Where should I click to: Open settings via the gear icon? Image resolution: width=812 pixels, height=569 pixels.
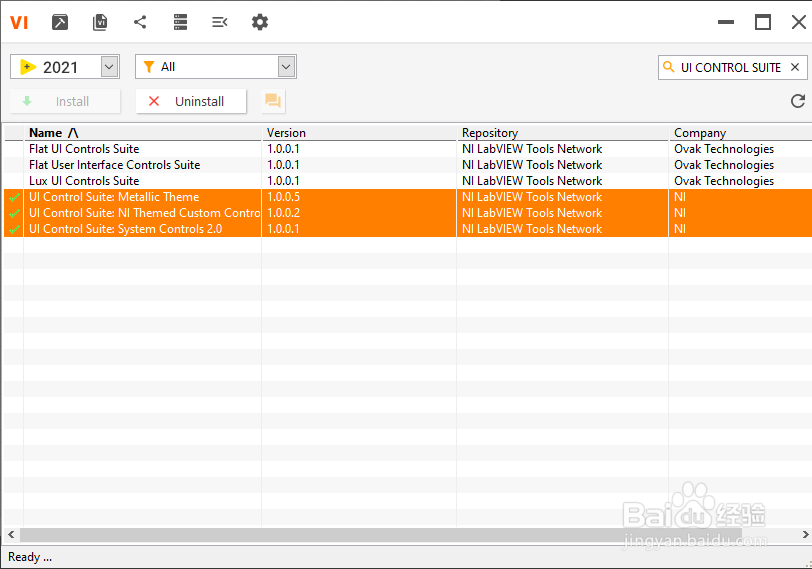click(x=260, y=22)
